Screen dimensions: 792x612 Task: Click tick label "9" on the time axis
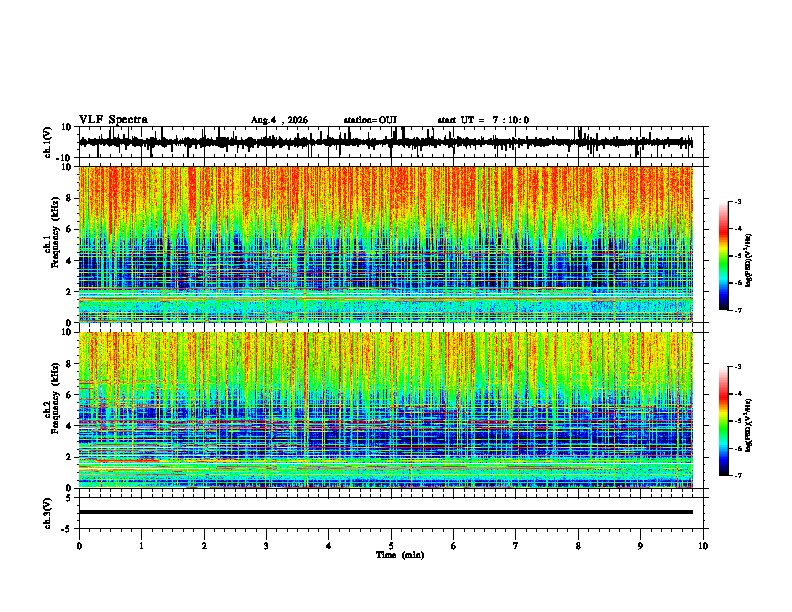point(640,546)
